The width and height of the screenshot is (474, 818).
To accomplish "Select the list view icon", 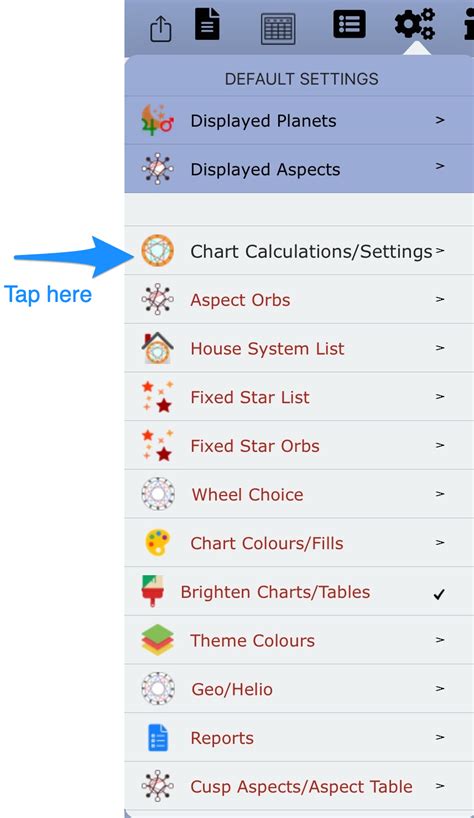I will [x=349, y=24].
